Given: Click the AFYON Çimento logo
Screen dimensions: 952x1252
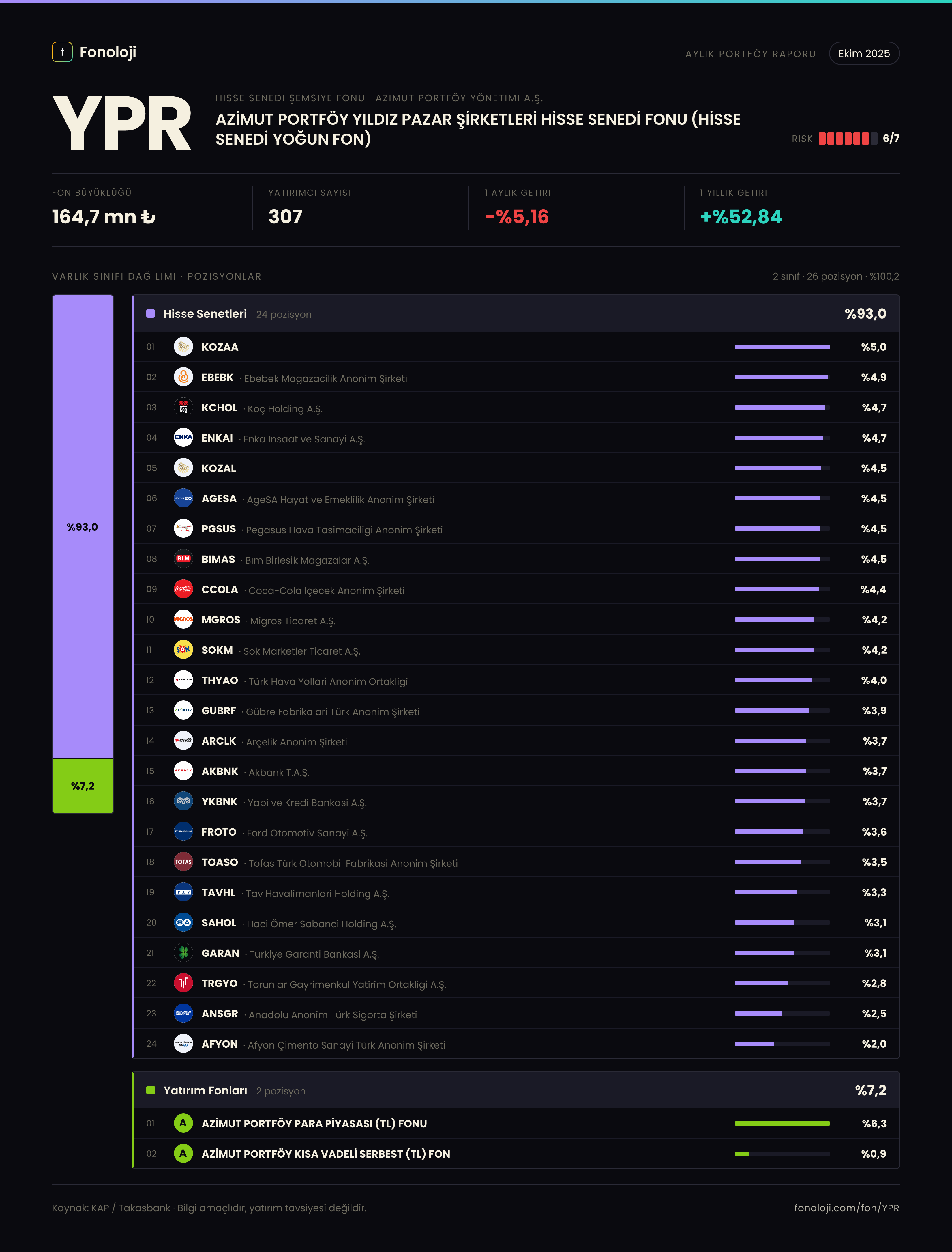Looking at the screenshot, I should pyautogui.click(x=183, y=1044).
